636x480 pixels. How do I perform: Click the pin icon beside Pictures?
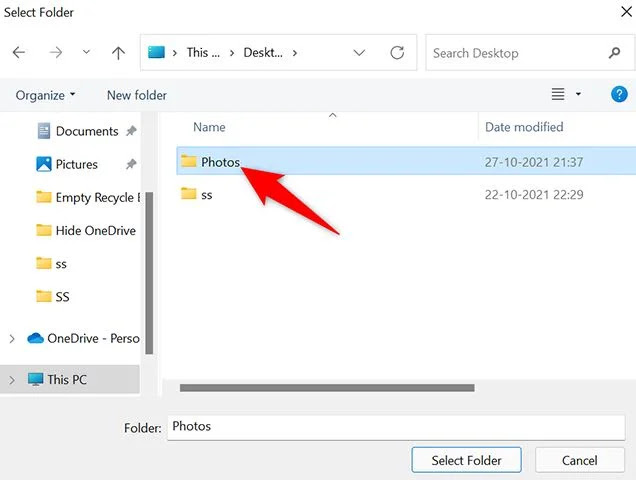point(131,164)
